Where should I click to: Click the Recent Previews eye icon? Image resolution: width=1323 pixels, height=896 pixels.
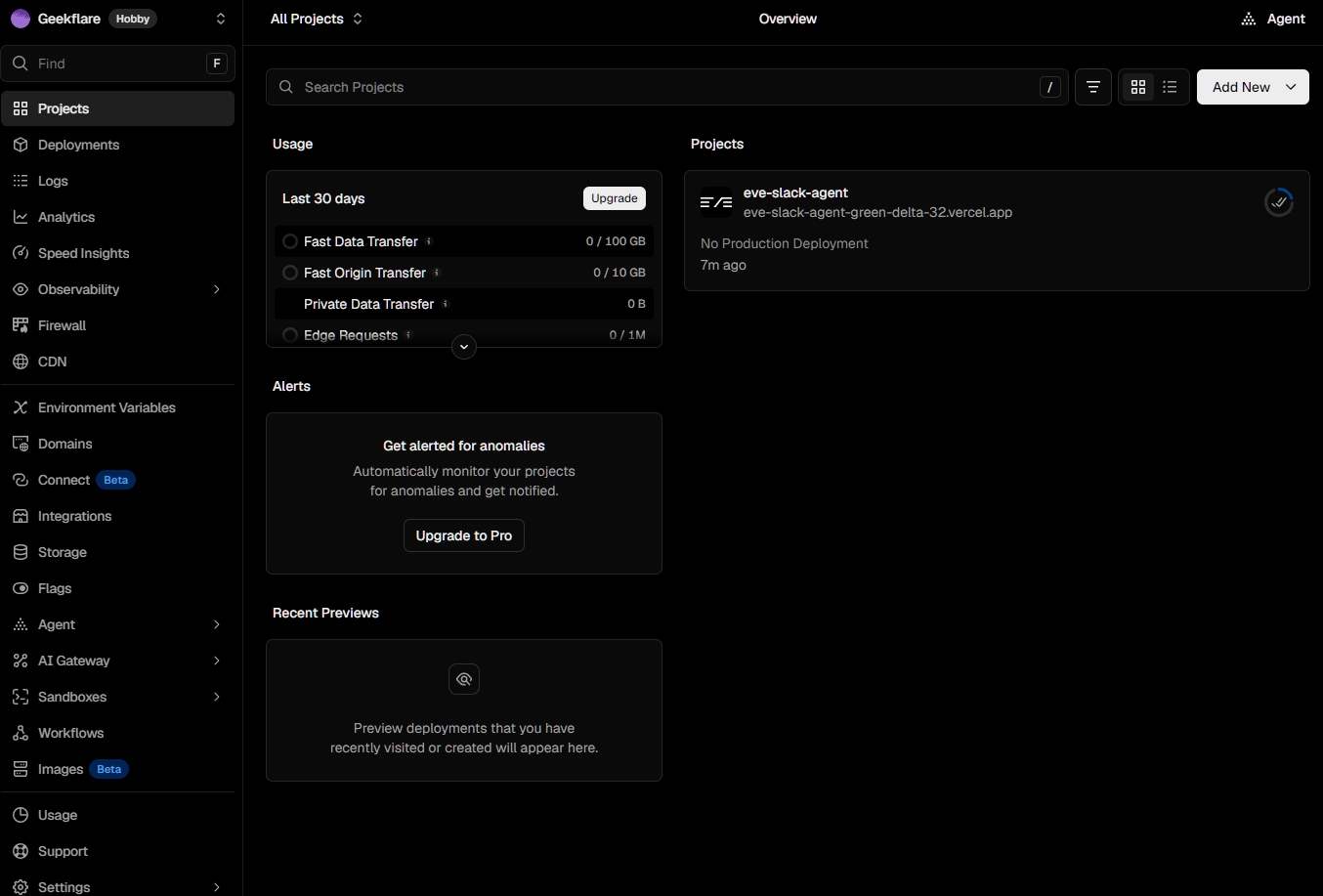[464, 679]
